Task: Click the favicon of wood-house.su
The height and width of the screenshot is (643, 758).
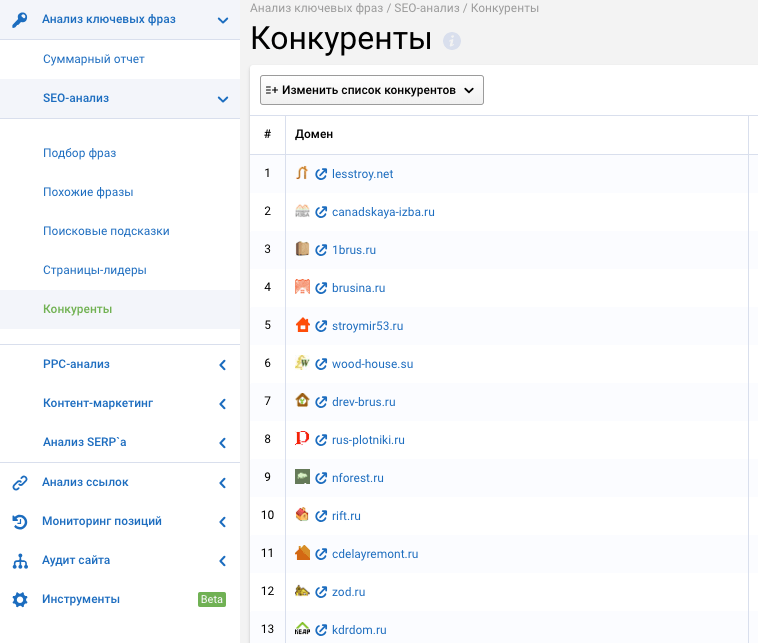Action: (x=302, y=363)
